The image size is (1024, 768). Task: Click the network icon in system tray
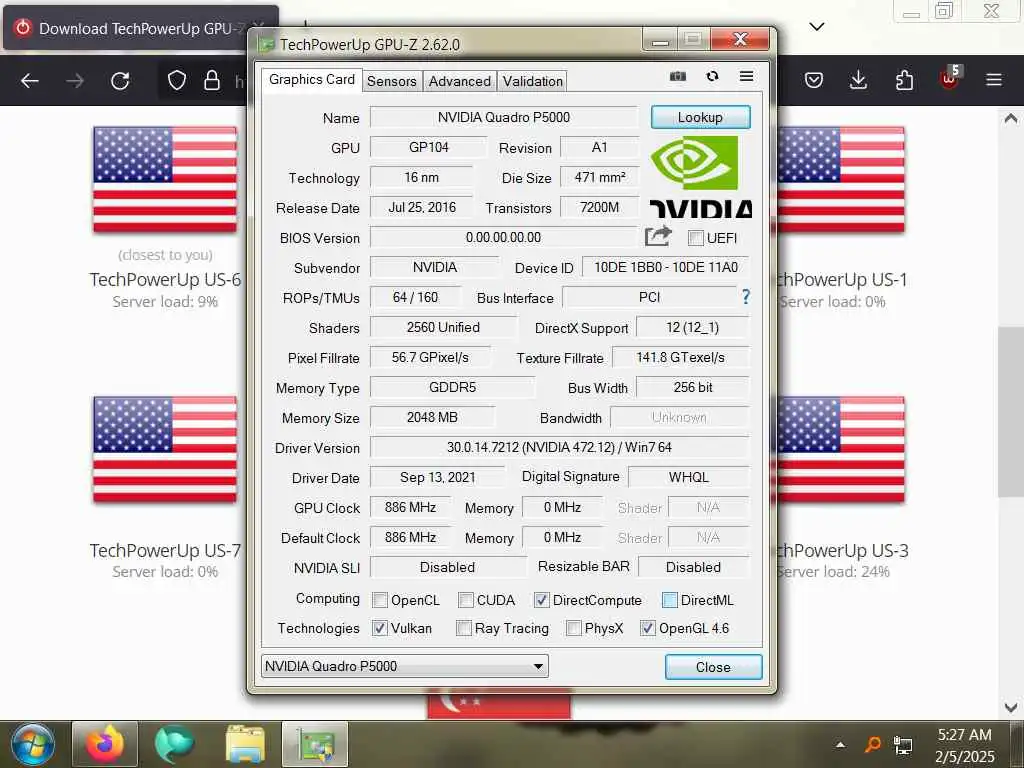coord(903,745)
